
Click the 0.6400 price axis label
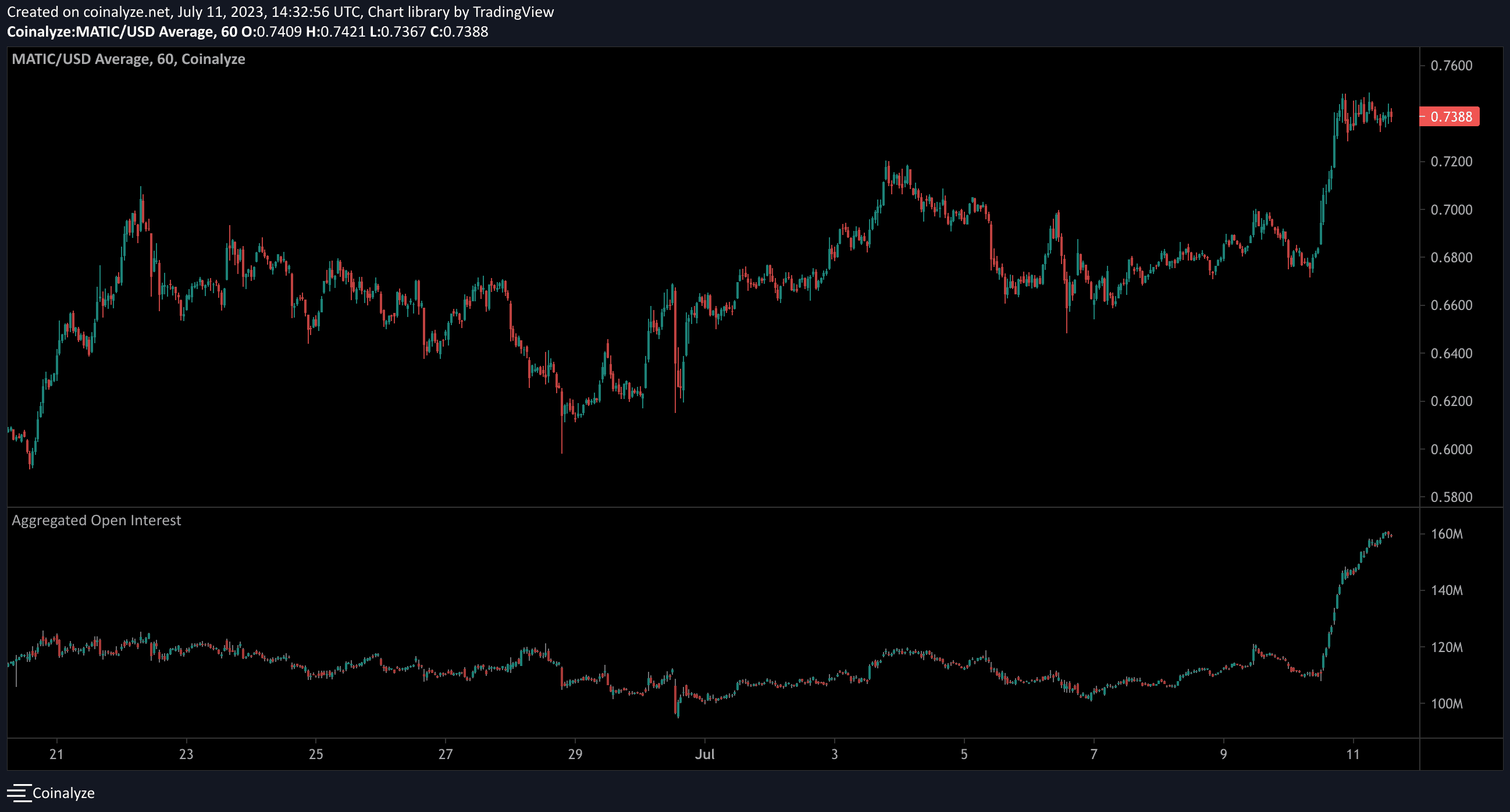click(1451, 354)
